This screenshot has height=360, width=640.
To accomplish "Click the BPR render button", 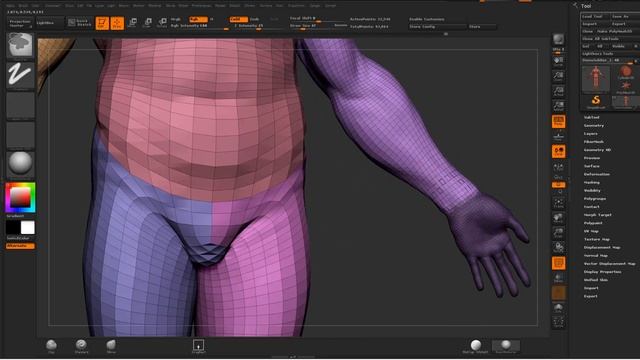I will 558,39.
